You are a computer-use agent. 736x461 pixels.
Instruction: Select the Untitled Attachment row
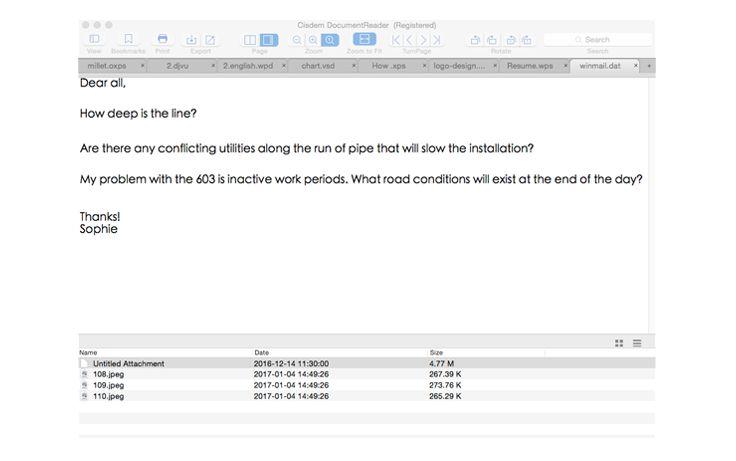(x=129, y=364)
